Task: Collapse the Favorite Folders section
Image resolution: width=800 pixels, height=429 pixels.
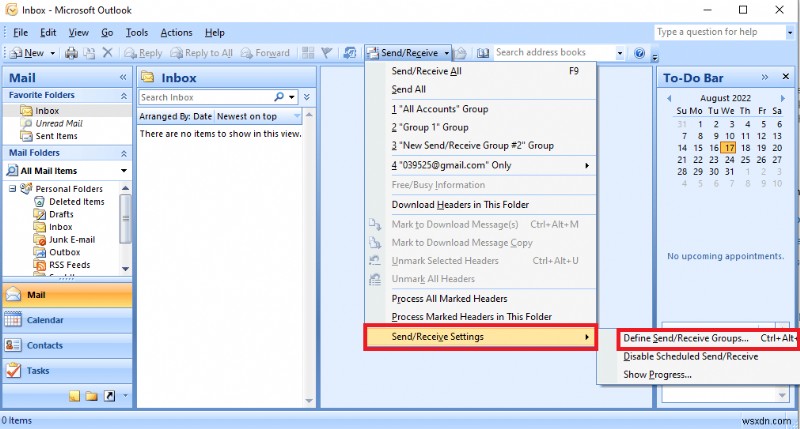Action: (123, 95)
